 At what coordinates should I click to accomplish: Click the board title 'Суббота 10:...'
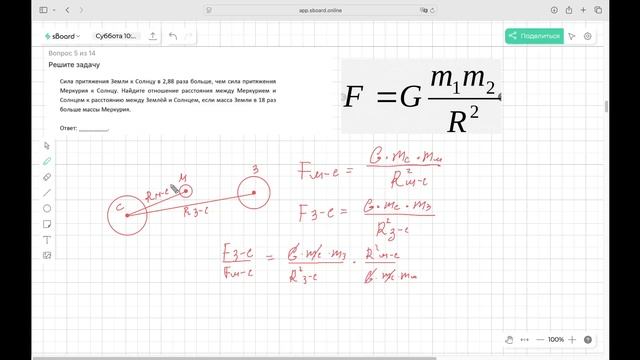pyautogui.click(x=116, y=36)
